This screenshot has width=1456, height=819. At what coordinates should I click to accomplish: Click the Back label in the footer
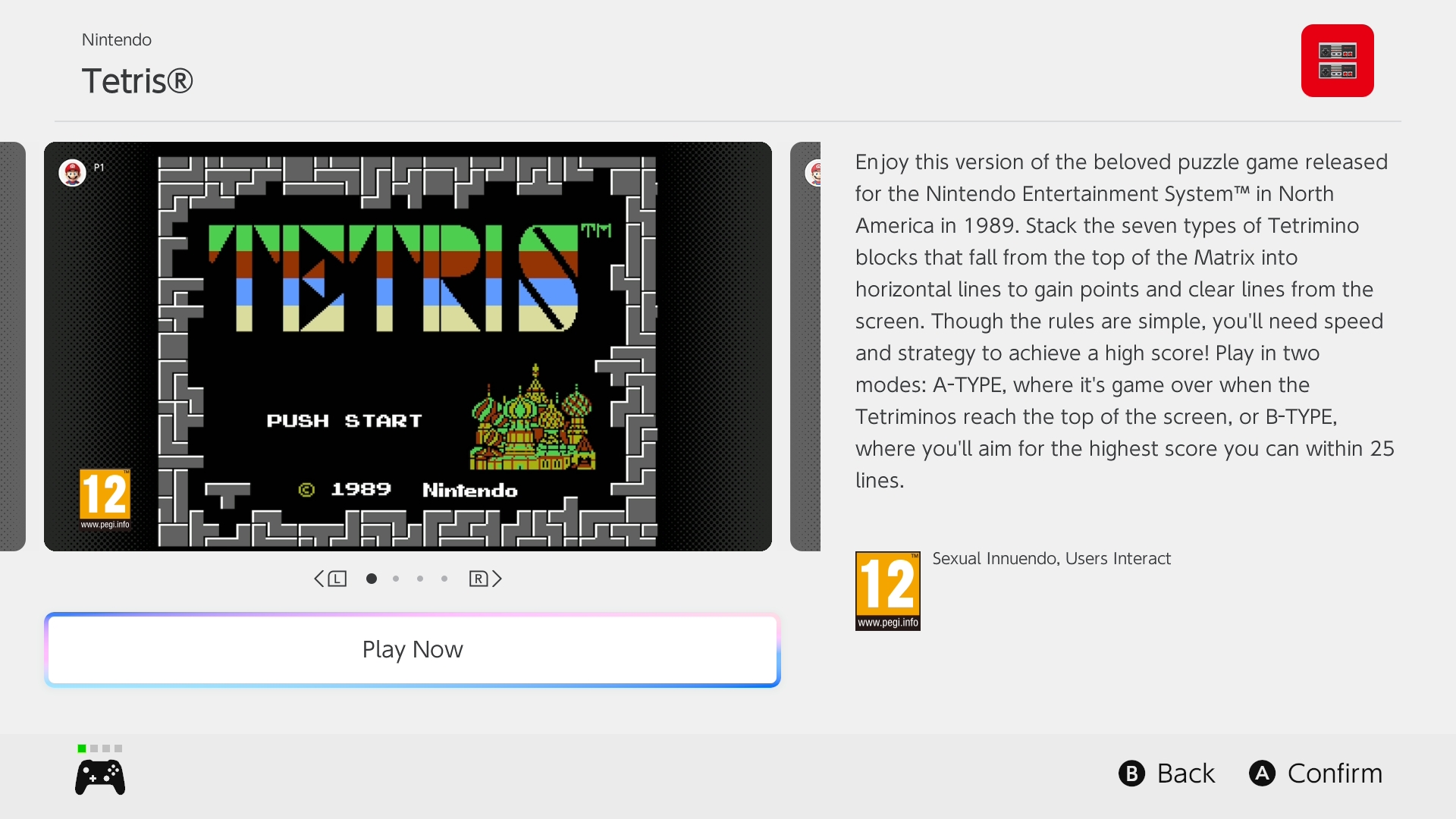pyautogui.click(x=1185, y=773)
